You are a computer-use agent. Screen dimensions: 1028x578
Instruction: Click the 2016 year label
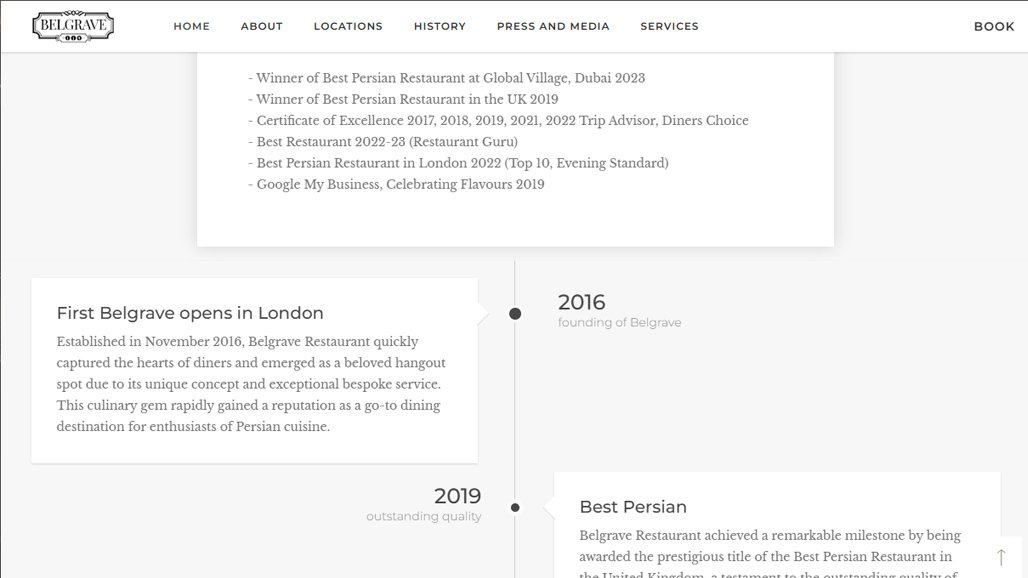pyautogui.click(x=581, y=302)
